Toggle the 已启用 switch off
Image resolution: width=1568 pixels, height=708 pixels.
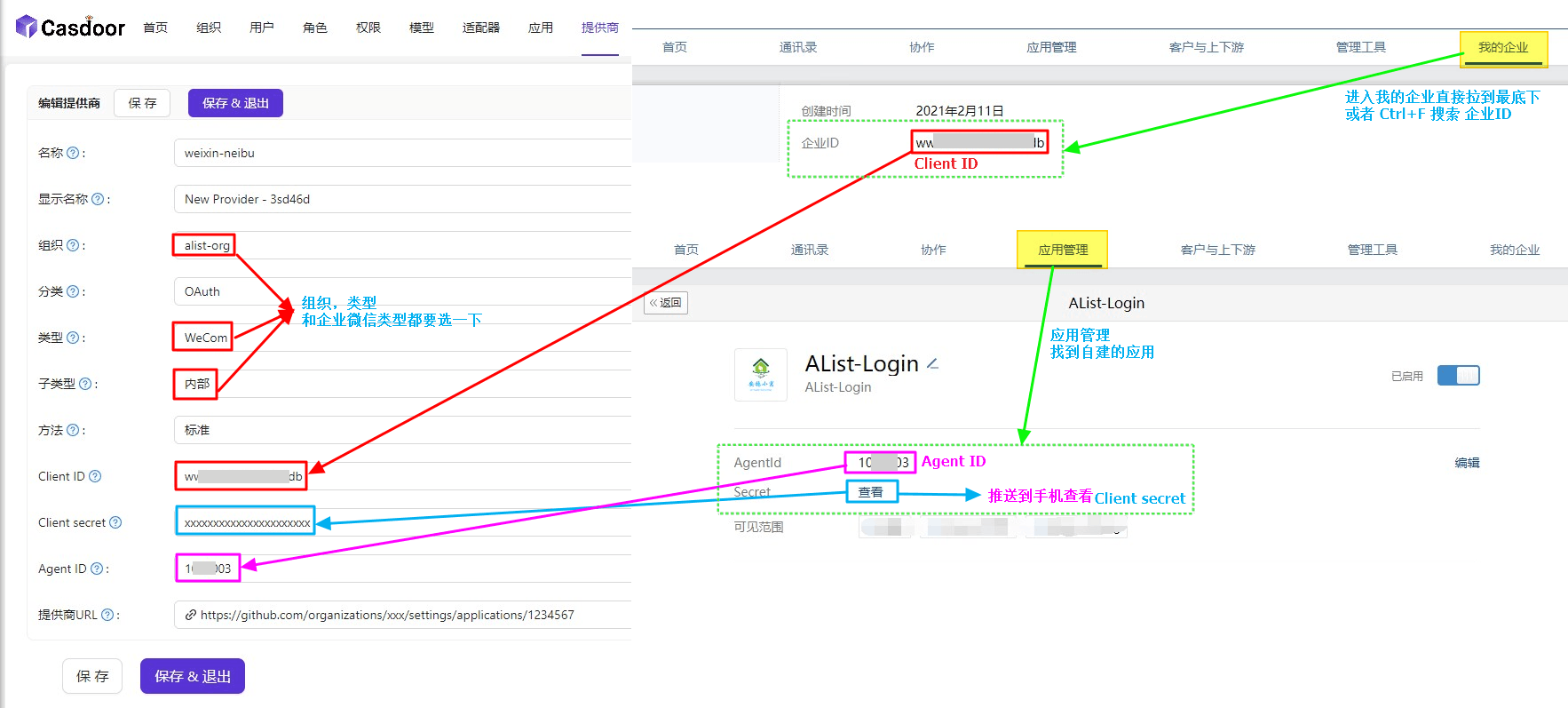click(x=1458, y=376)
